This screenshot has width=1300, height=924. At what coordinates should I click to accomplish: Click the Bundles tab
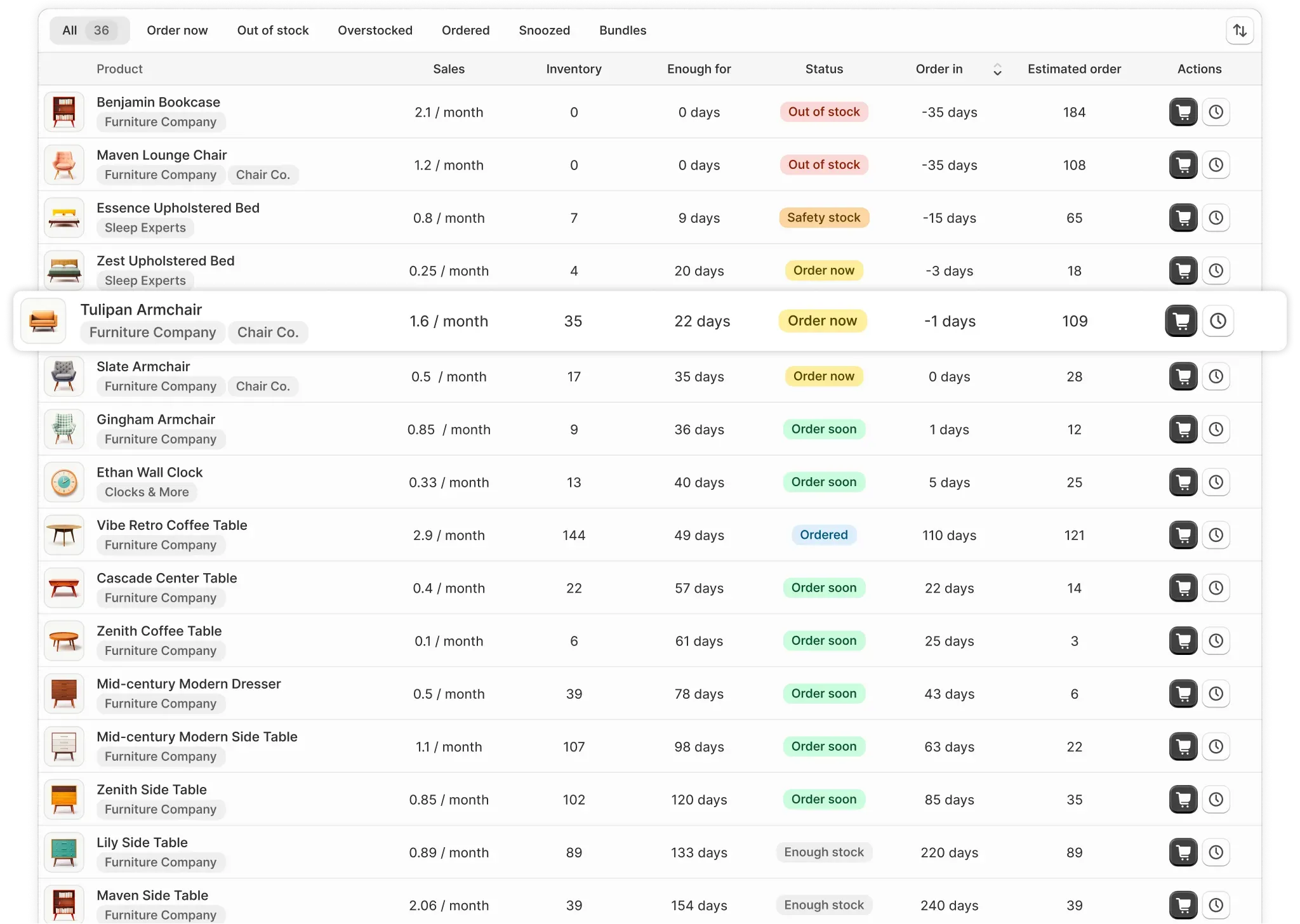pyautogui.click(x=623, y=30)
